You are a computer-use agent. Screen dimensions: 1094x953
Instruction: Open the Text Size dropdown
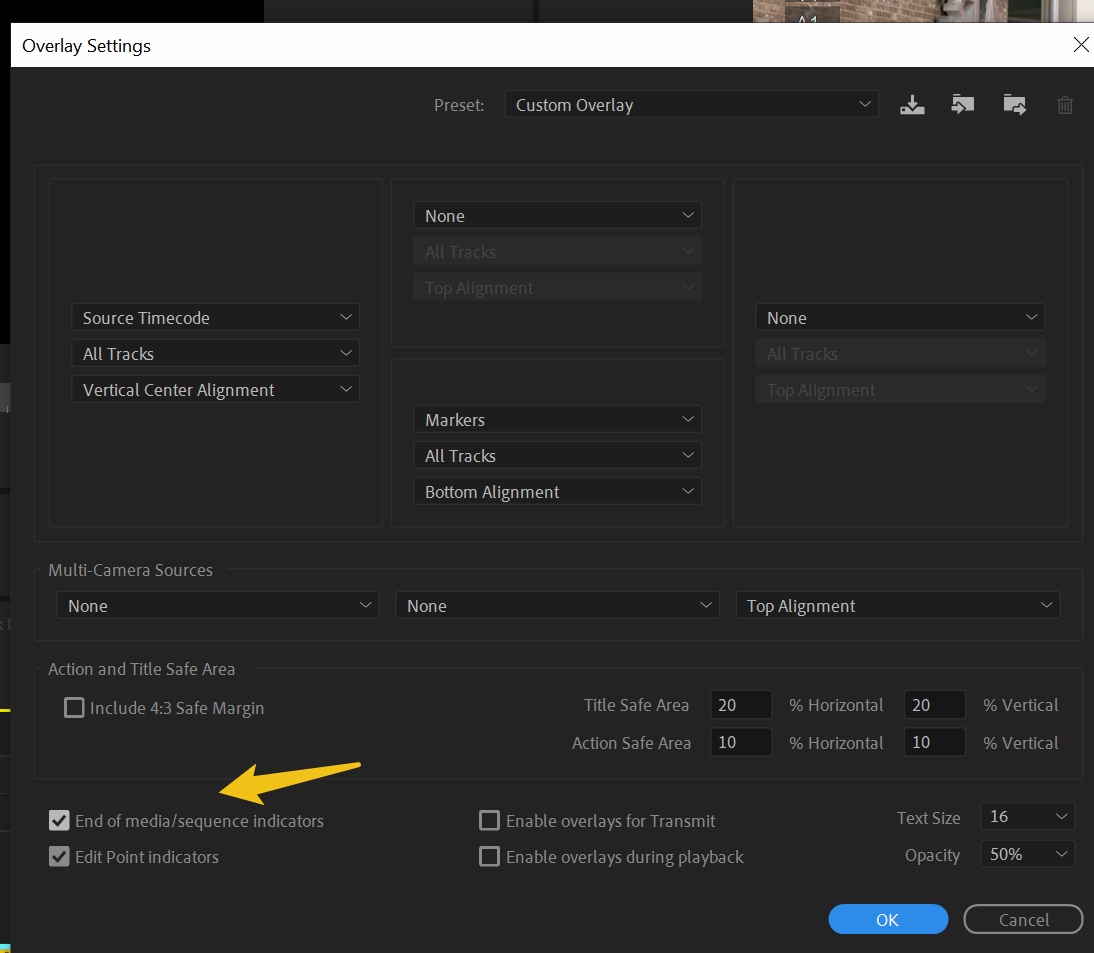(1027, 816)
